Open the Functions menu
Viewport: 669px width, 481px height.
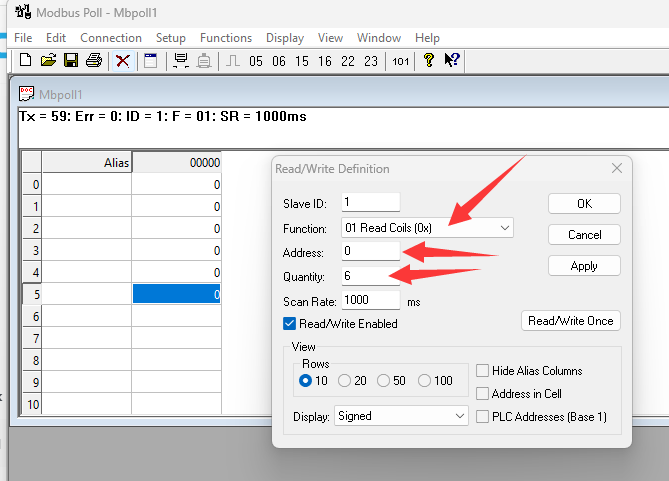(225, 38)
